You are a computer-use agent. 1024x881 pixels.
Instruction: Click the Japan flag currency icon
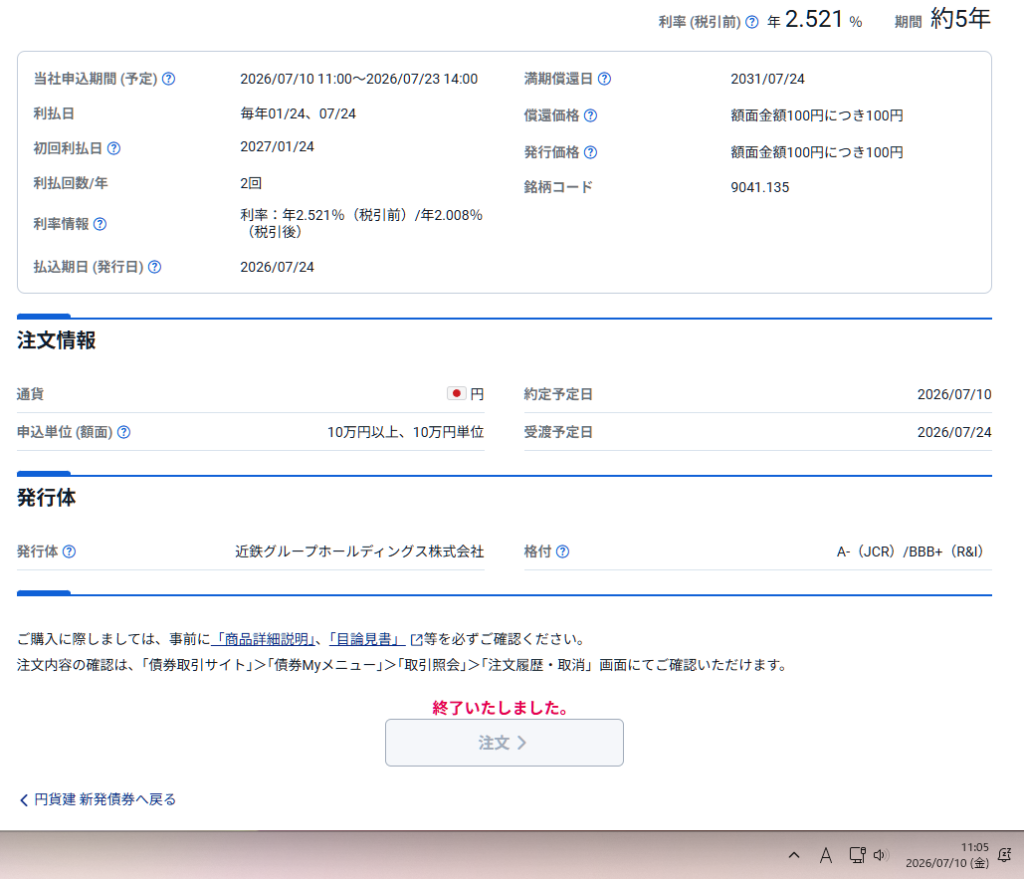tap(456, 394)
